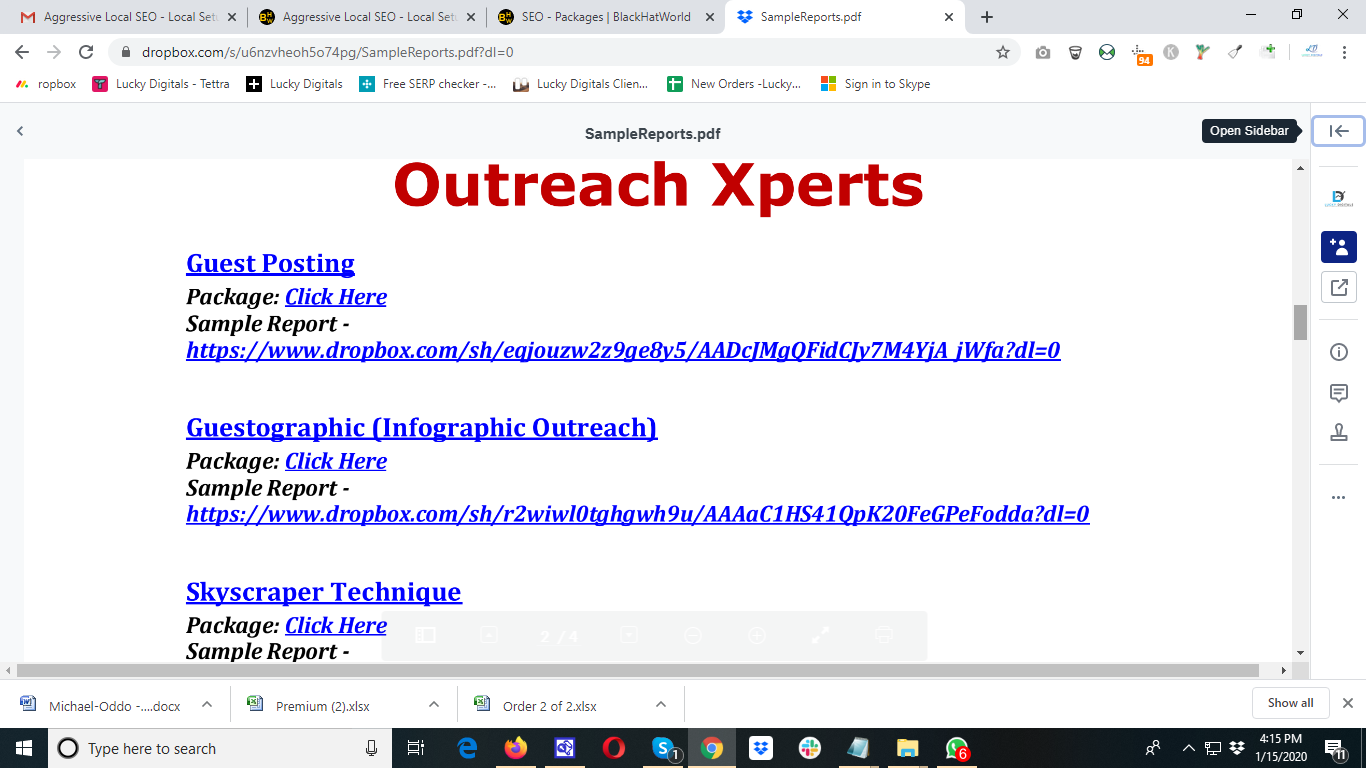Open the Guest Posting sample report Dropbox URL
1366x768 pixels.
coord(623,350)
